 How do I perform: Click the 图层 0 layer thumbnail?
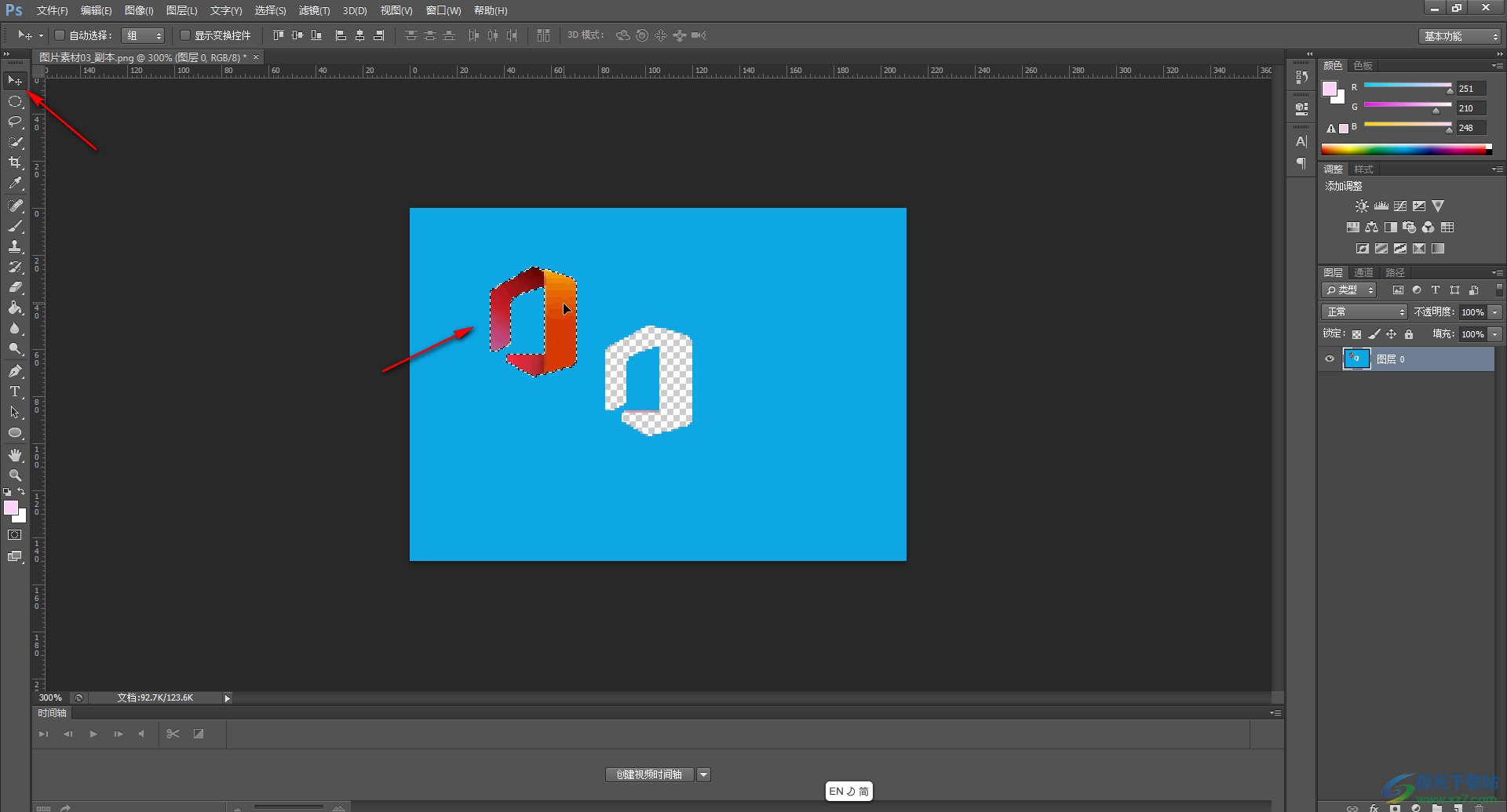[1356, 359]
